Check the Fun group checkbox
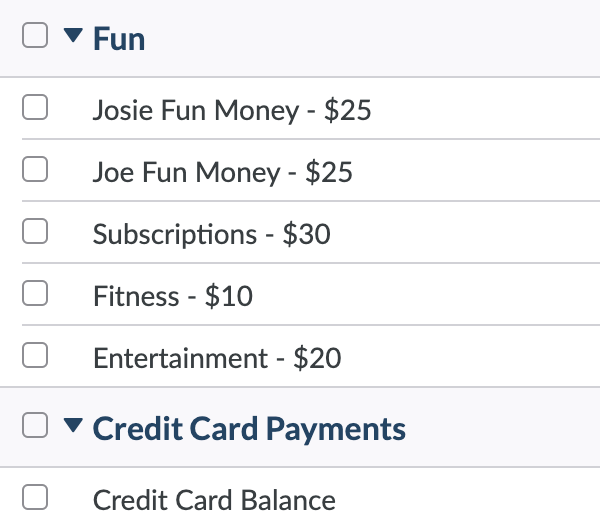Viewport: 600px width, 514px height. 35,35
